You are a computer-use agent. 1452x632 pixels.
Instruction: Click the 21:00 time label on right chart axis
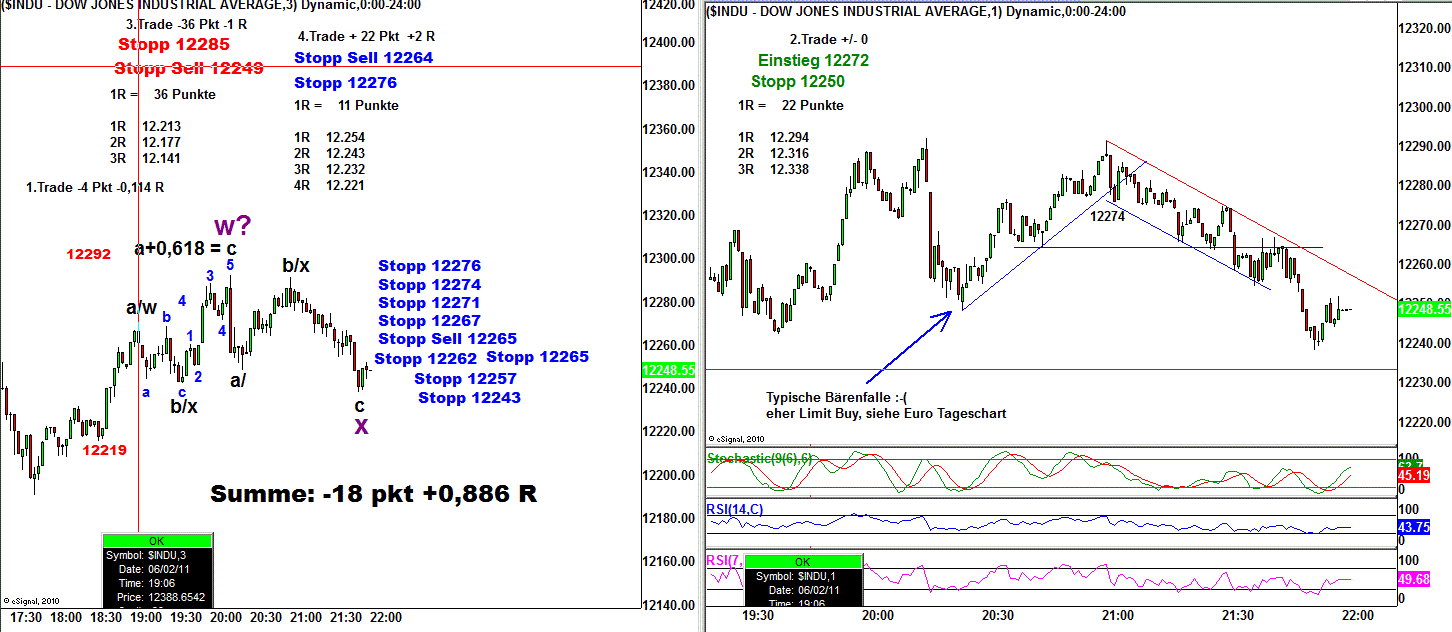(x=1117, y=615)
